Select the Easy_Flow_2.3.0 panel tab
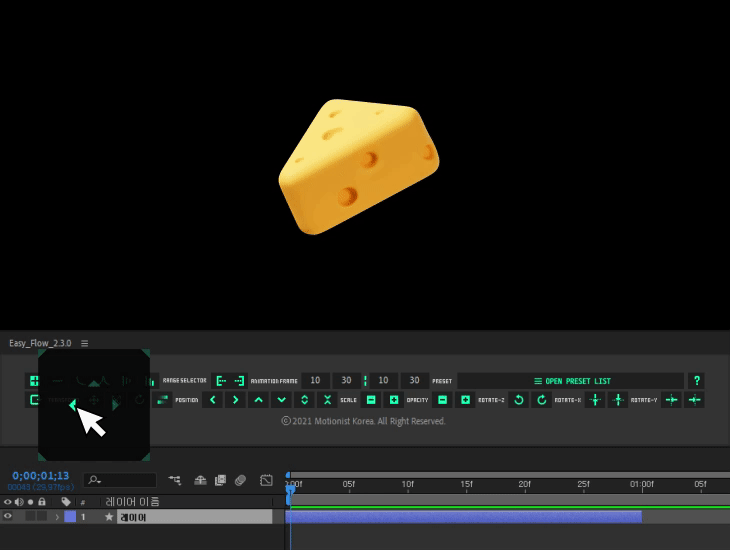 (40, 343)
